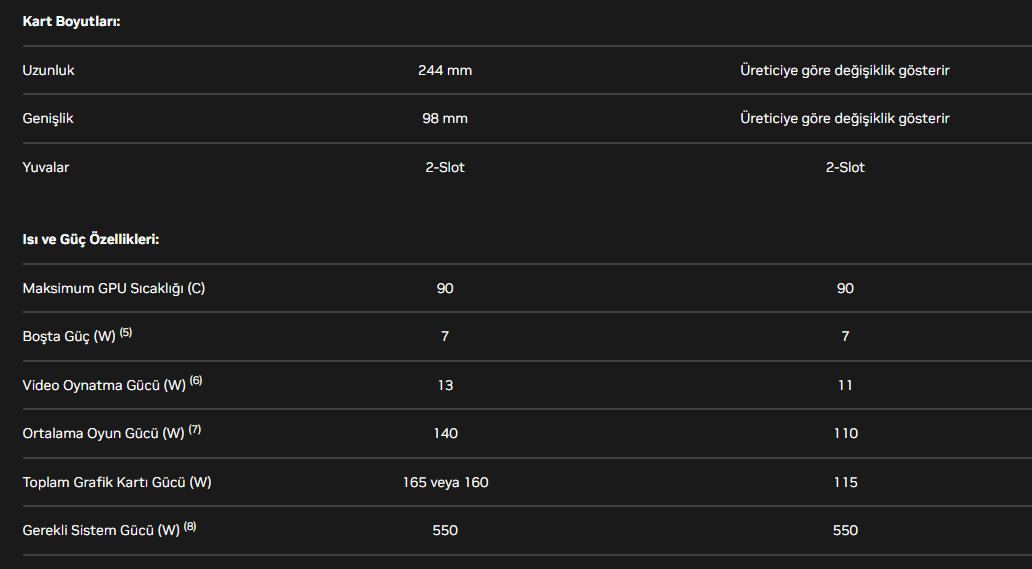Select the "165 veya 160" power value
Viewport: 1032px width, 569px height.
coord(445,483)
